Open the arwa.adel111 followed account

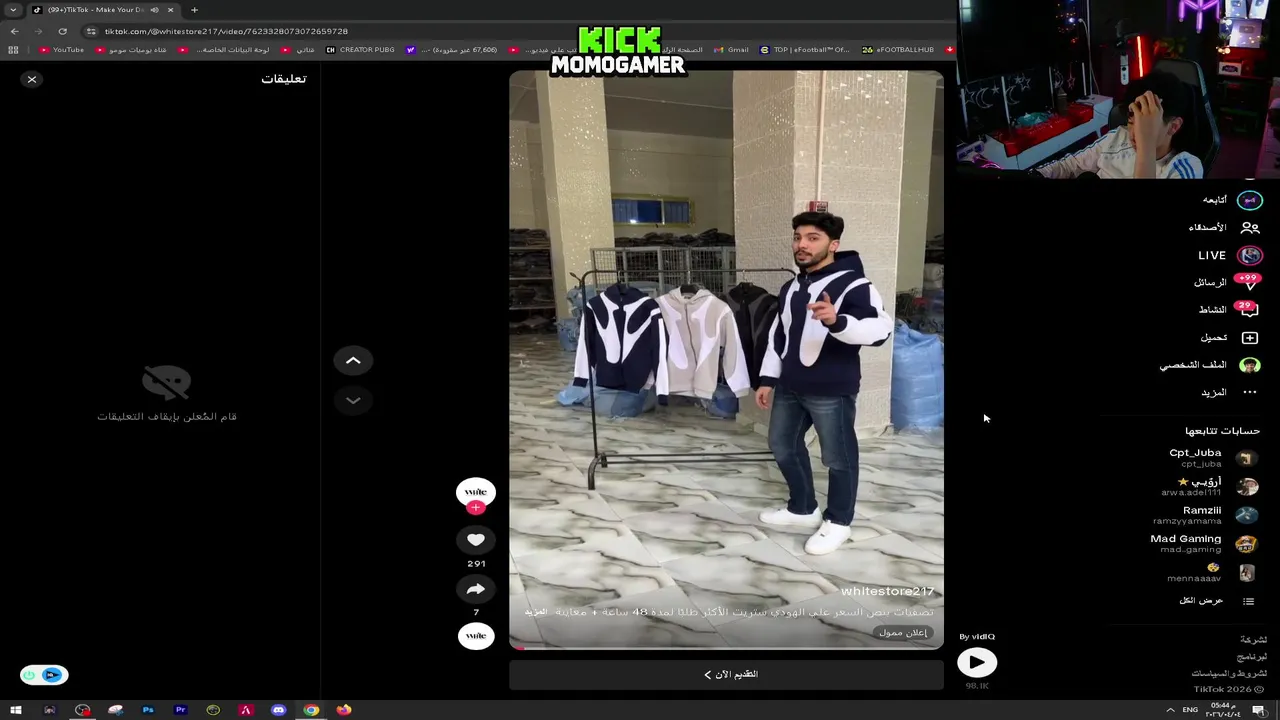1210,486
